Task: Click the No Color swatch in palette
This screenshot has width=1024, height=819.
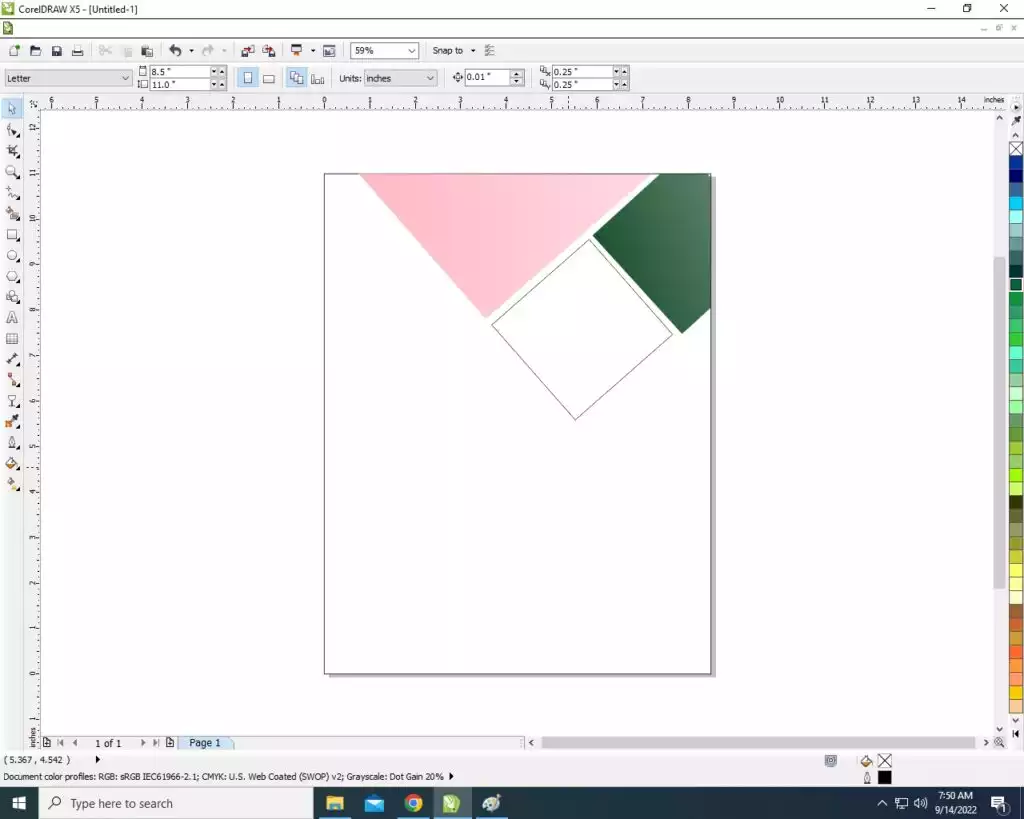Action: click(x=1016, y=149)
